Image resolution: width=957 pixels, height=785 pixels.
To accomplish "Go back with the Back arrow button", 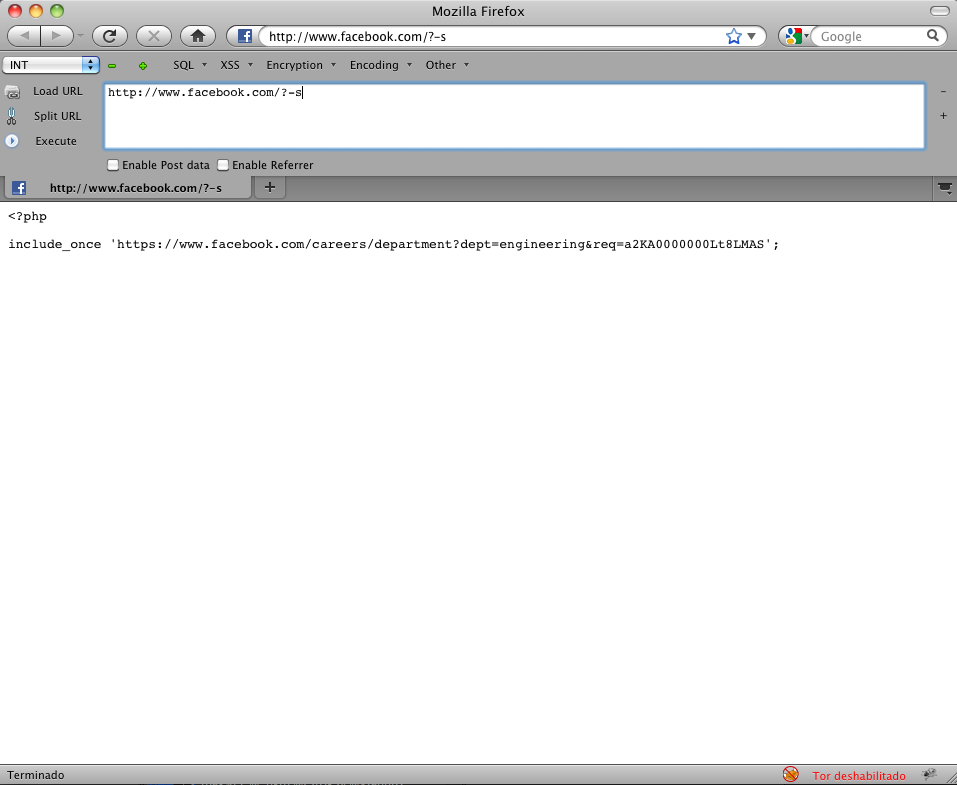I will (24, 36).
